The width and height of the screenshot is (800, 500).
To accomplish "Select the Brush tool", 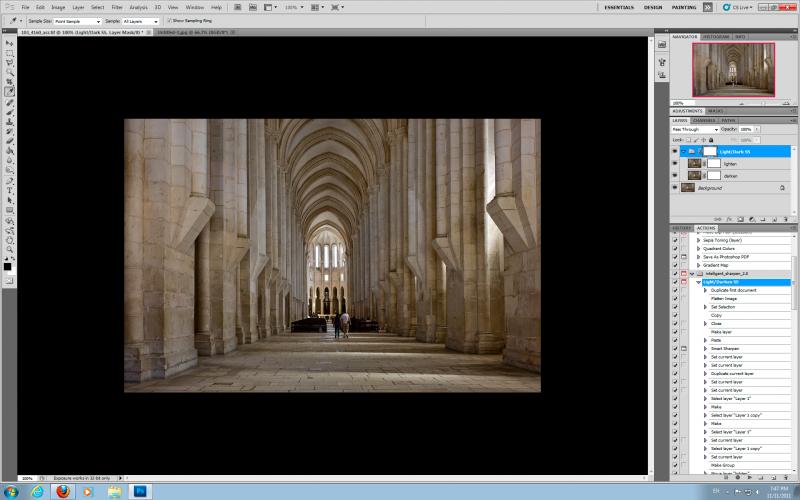I will click(9, 113).
